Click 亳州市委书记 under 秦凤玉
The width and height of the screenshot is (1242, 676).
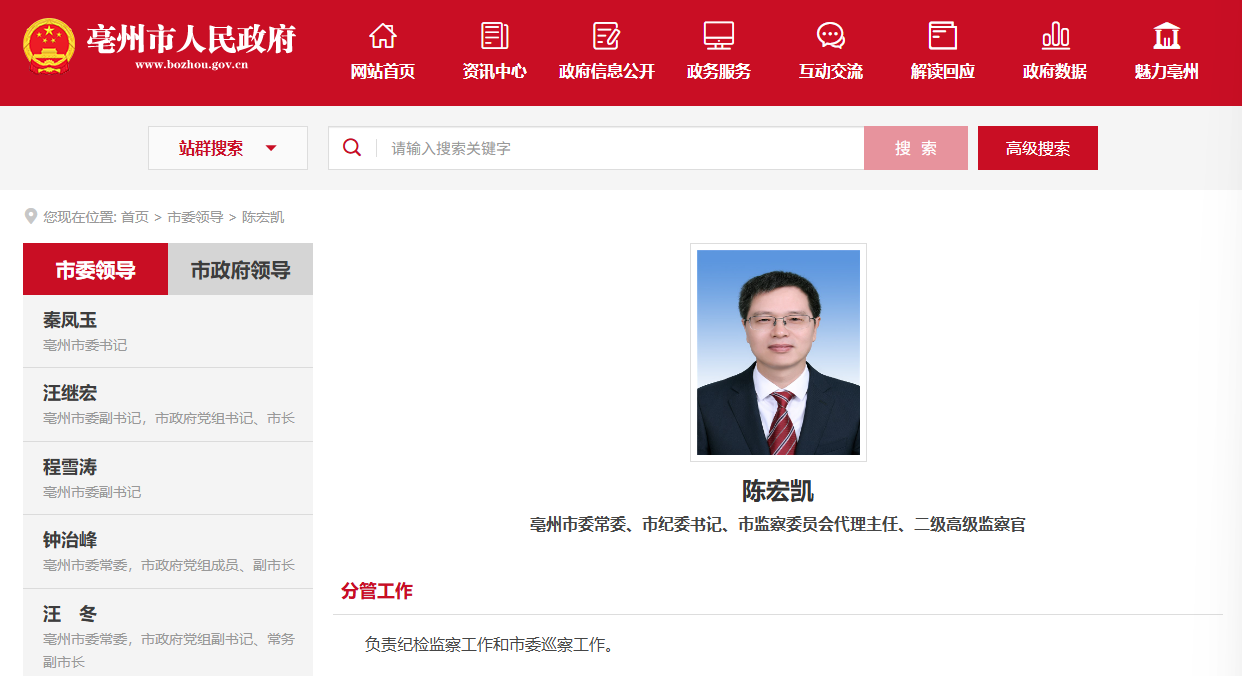coord(85,345)
